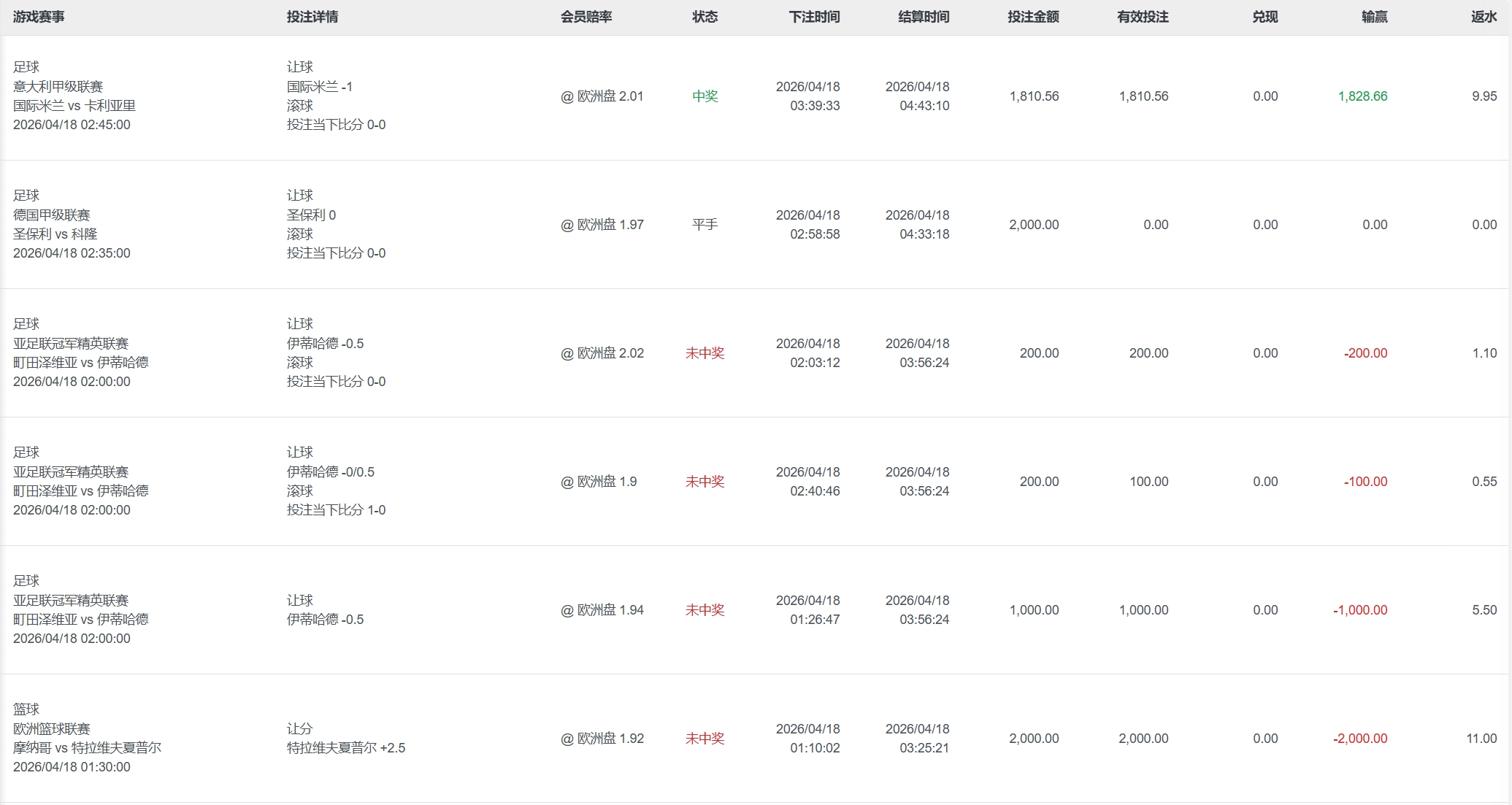
Task: Click the 会员赔率 column header
Action: pos(586,17)
